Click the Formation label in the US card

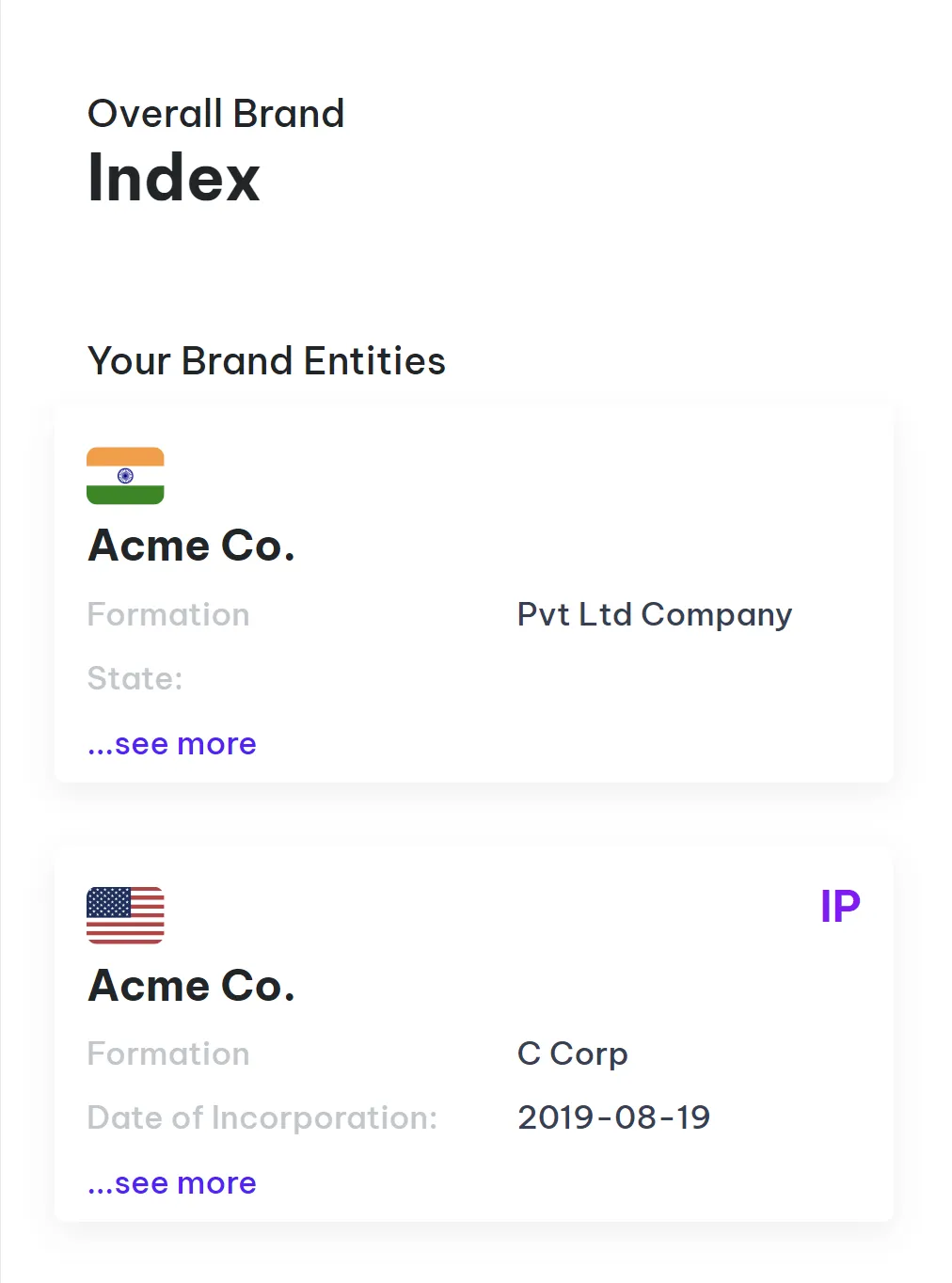(x=168, y=1054)
